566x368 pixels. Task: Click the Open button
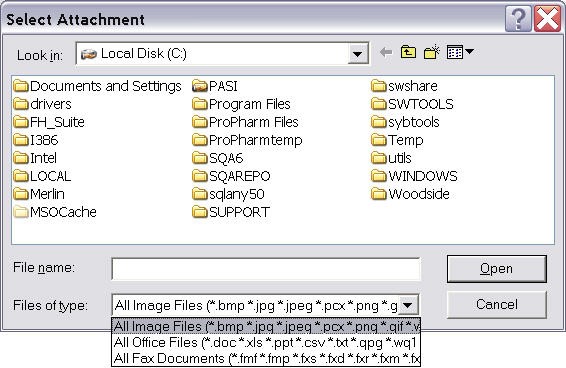click(x=497, y=269)
